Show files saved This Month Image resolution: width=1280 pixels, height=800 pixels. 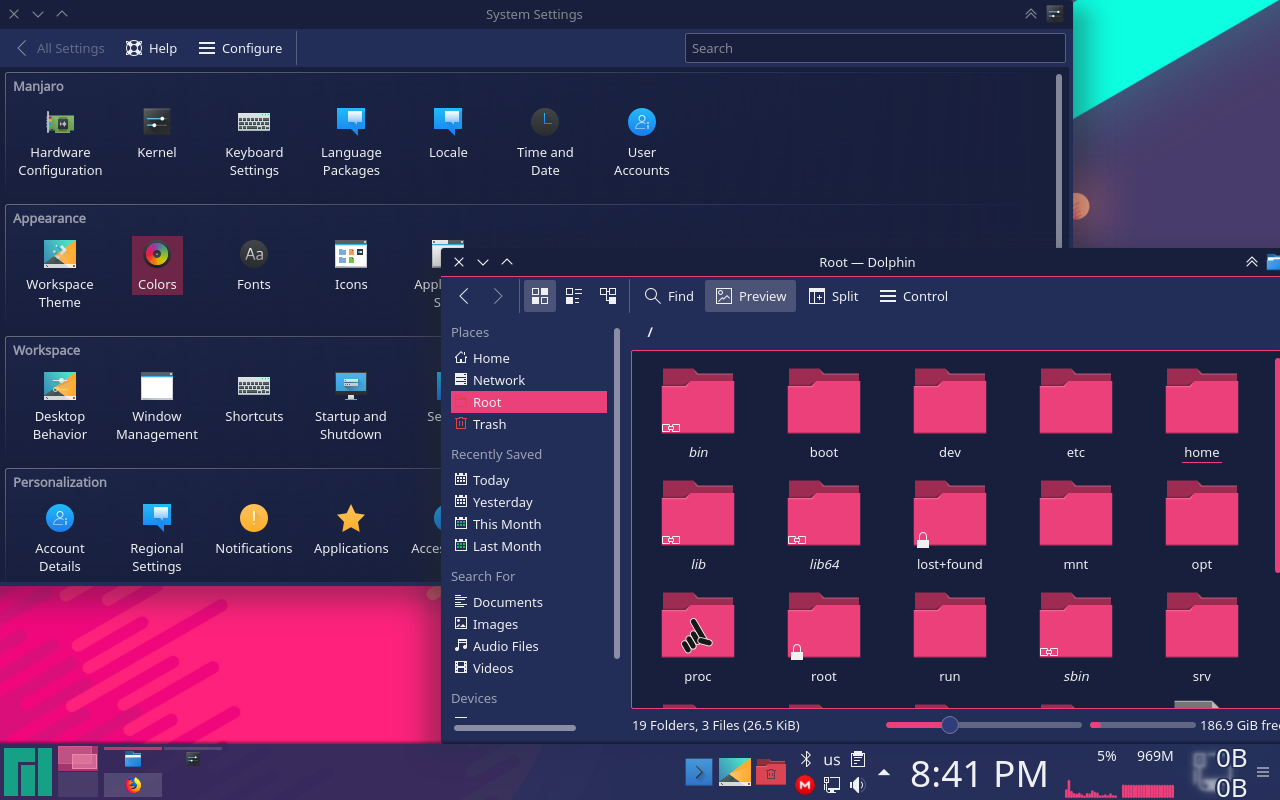coord(529,524)
